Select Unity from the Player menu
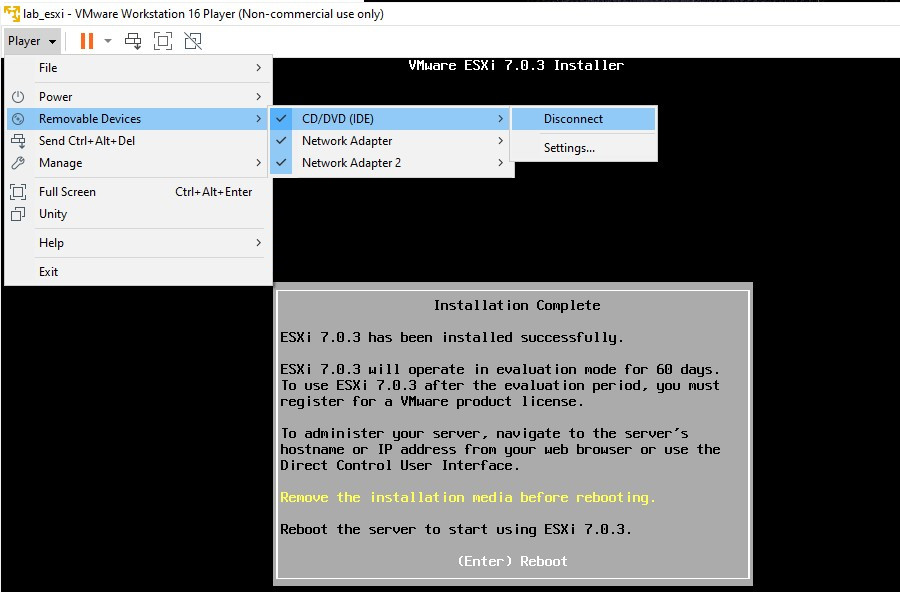900x592 pixels. (138, 214)
